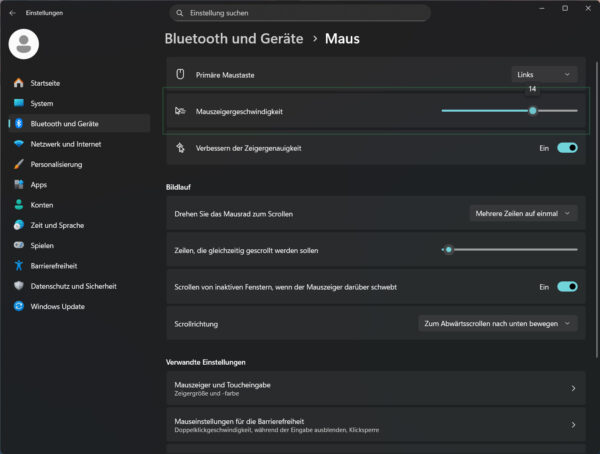Click the Windows Update refresh icon
The image size is (600, 454).
pyautogui.click(x=18, y=306)
